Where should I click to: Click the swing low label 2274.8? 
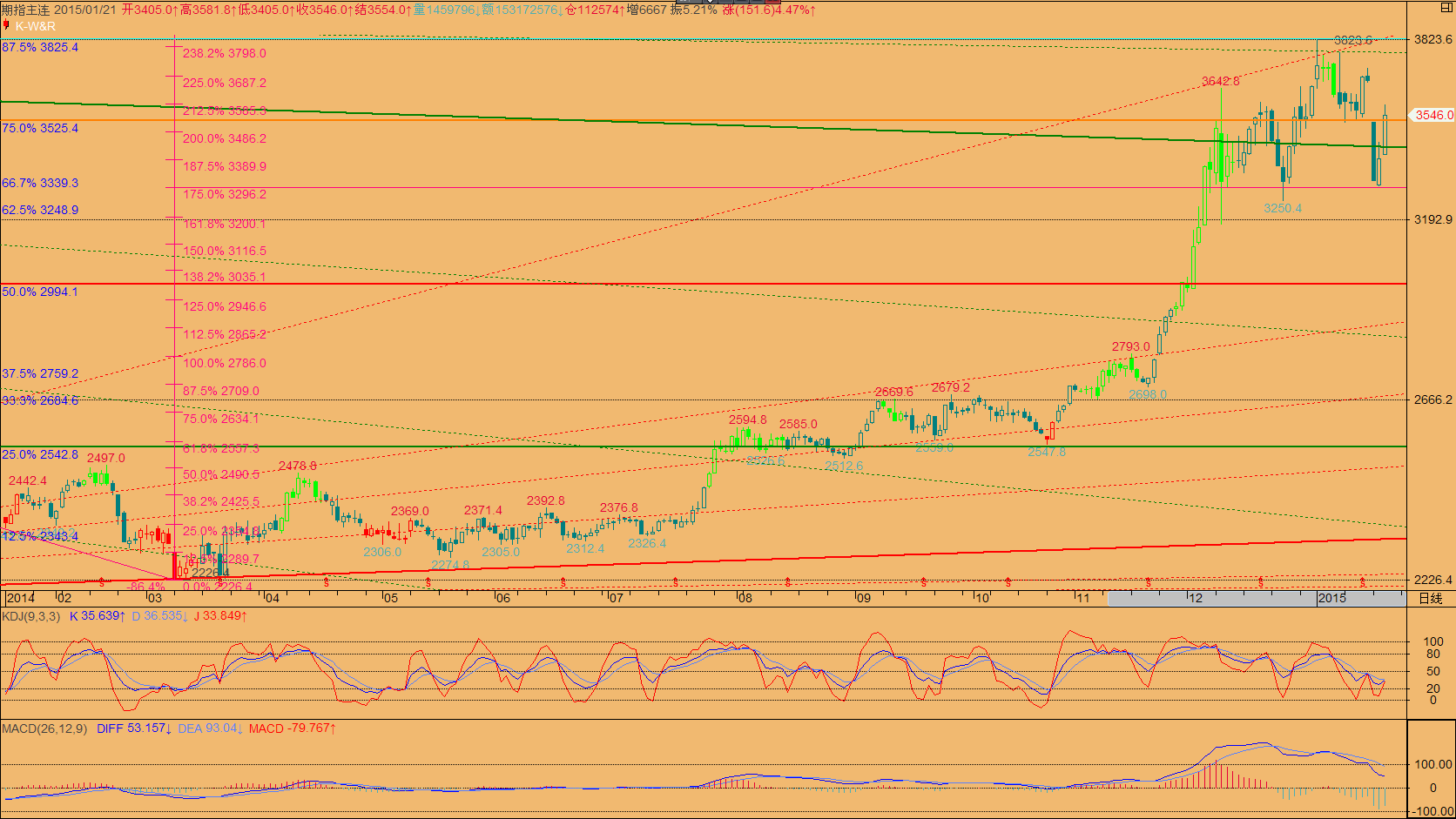click(450, 565)
